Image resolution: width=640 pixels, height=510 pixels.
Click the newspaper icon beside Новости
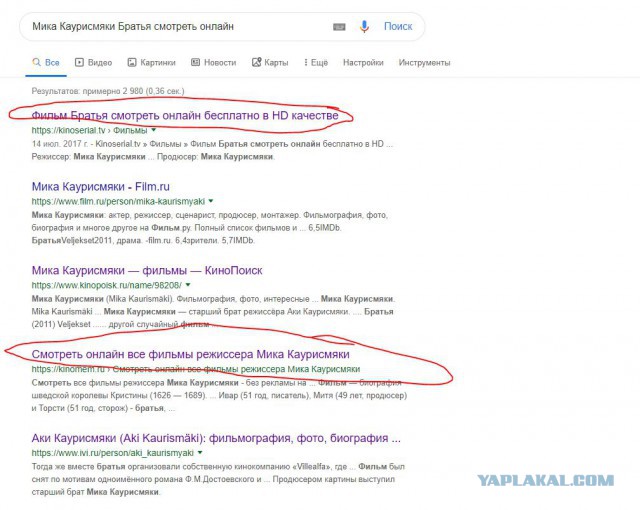[196, 62]
